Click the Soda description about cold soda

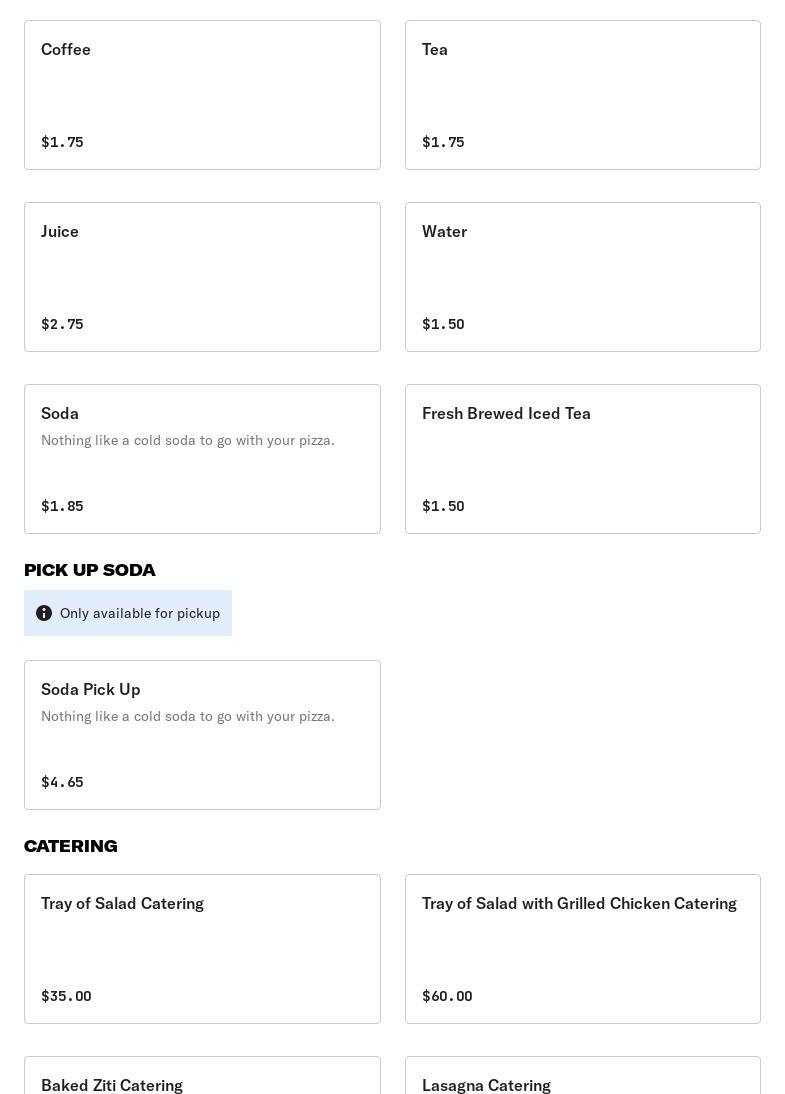(188, 440)
